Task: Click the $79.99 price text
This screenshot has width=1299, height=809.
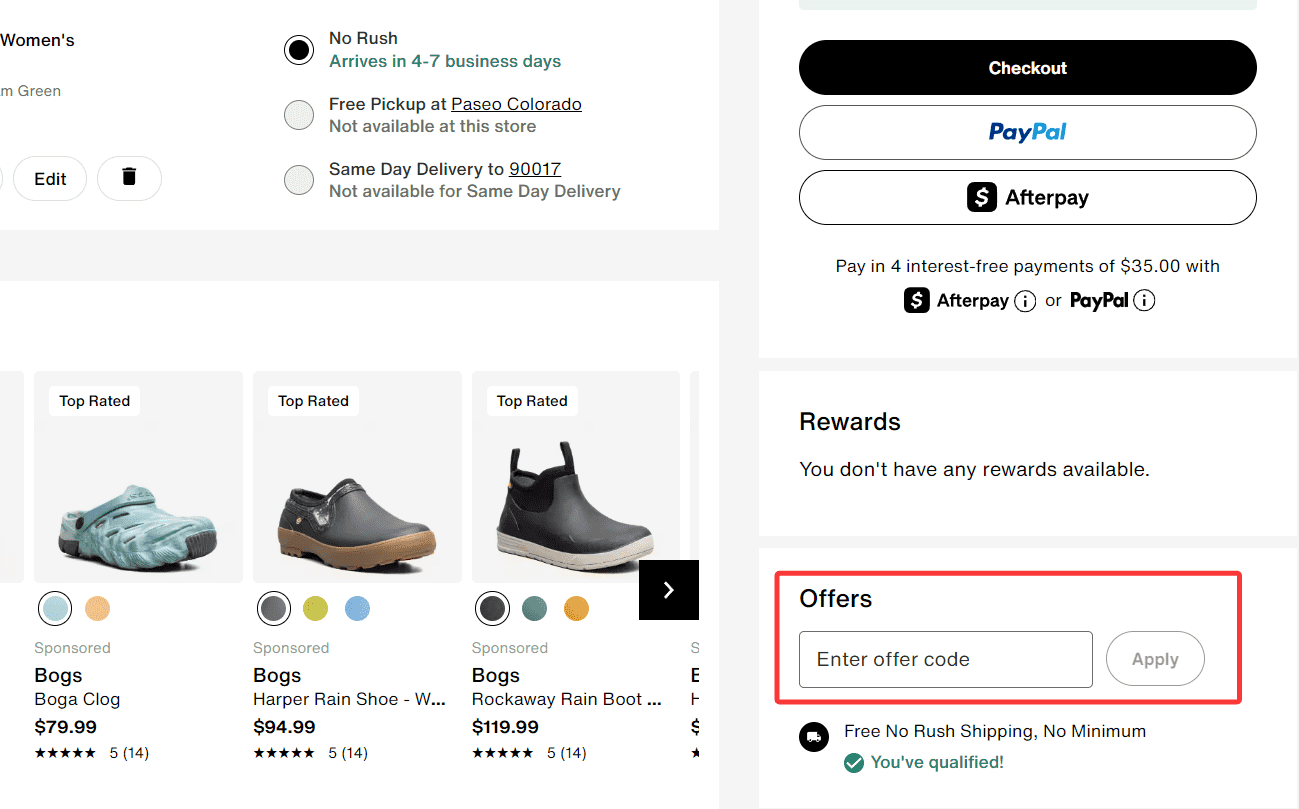Action: click(65, 727)
